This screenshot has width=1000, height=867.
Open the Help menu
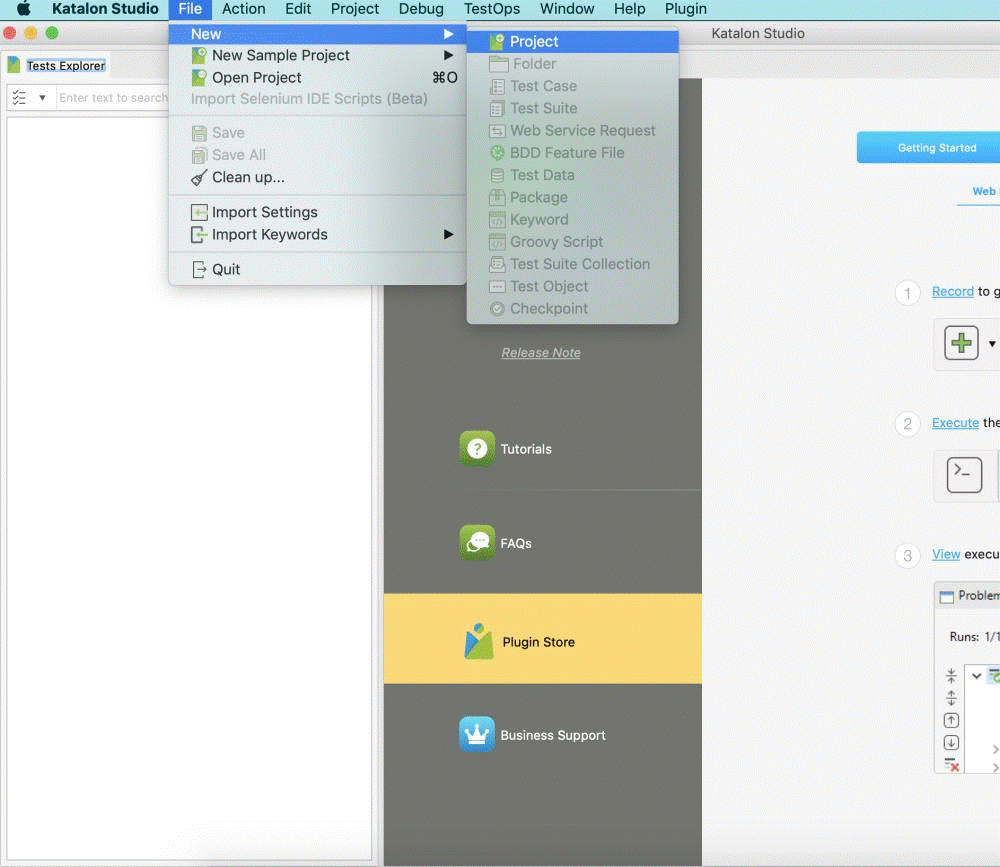(x=629, y=9)
